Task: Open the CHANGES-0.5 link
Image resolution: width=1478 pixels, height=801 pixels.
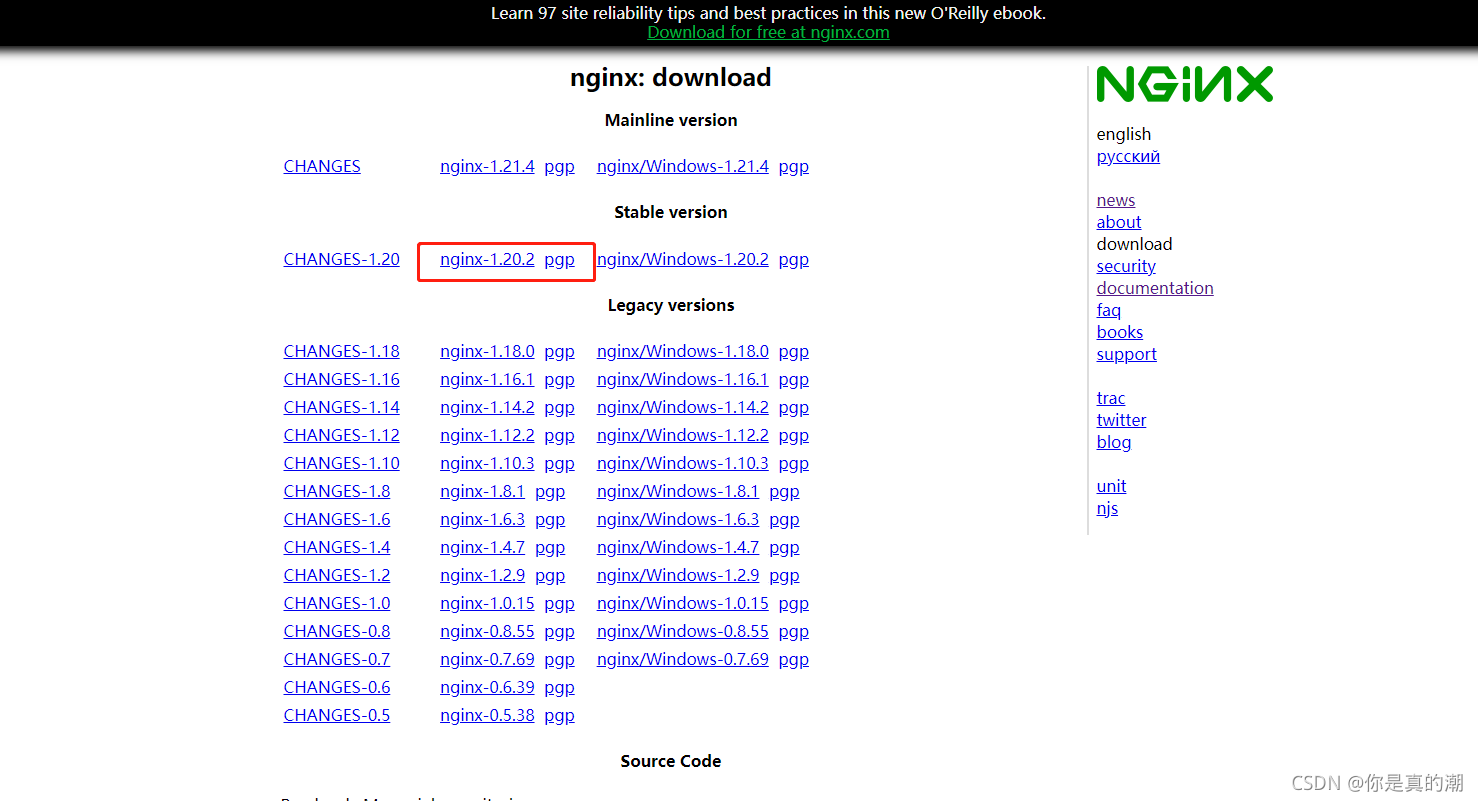Action: [x=336, y=715]
